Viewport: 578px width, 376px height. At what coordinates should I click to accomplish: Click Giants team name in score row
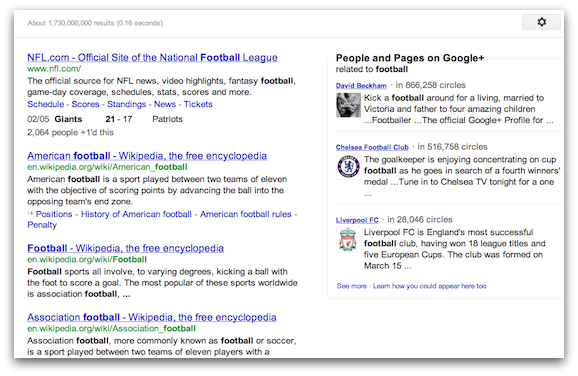(x=68, y=119)
